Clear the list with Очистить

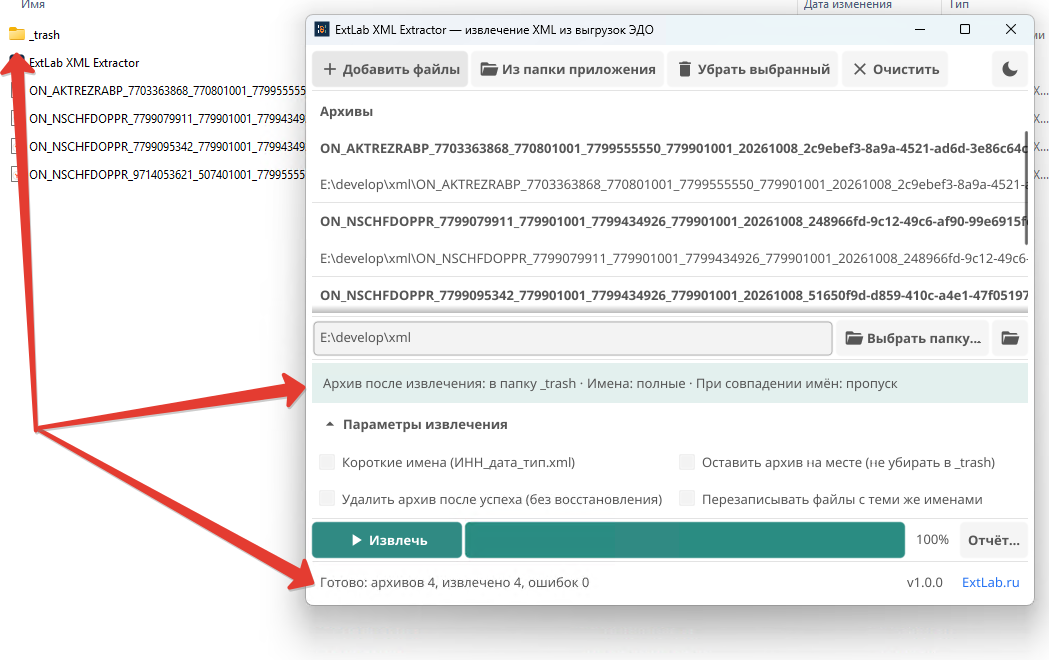(x=895, y=70)
